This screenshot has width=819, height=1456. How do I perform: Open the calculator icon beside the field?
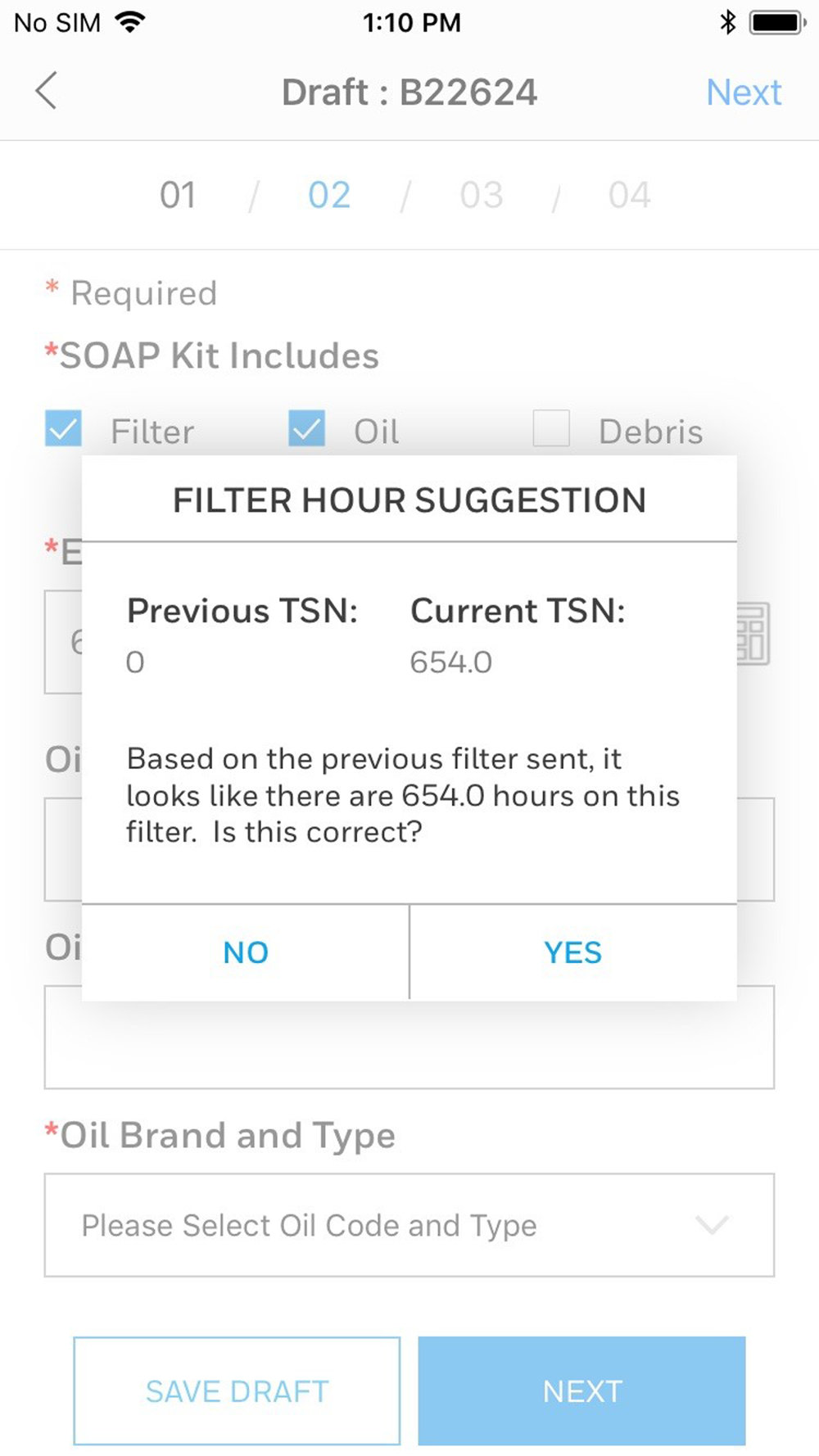point(753,634)
